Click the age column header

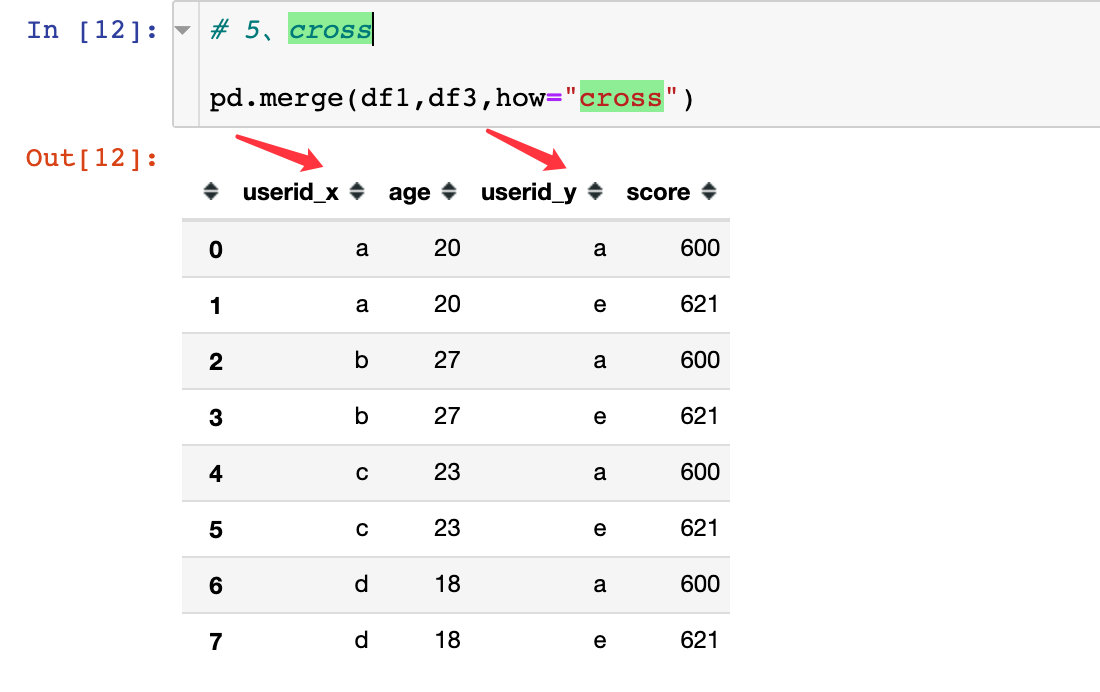[409, 192]
